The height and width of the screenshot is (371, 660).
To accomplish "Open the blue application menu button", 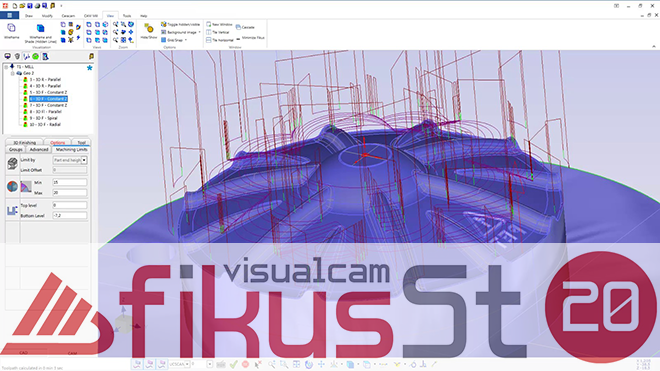I will [9, 15].
